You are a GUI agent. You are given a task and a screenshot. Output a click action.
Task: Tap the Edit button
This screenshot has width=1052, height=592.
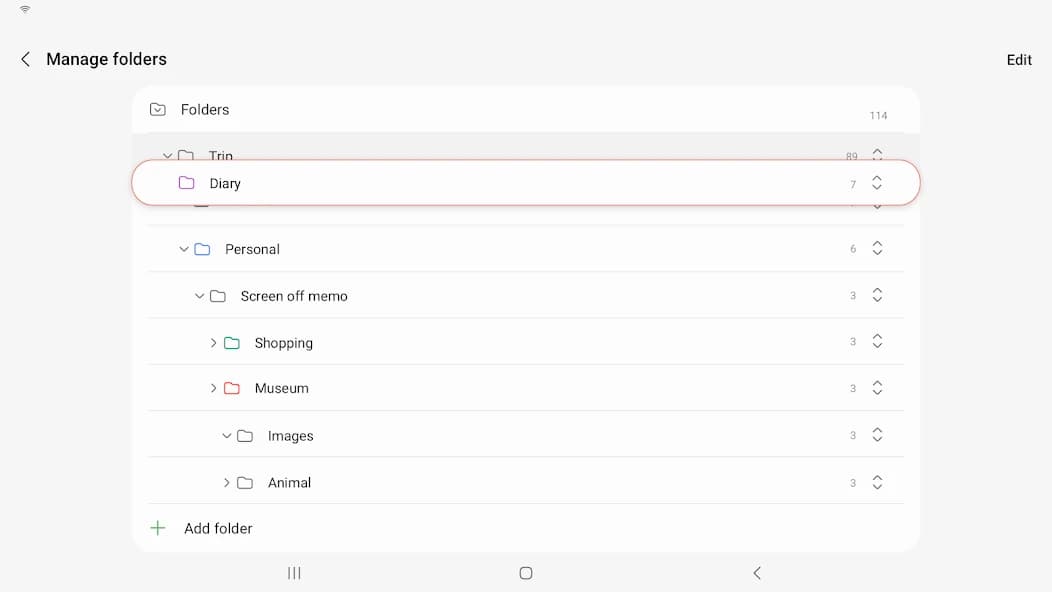pos(1019,59)
